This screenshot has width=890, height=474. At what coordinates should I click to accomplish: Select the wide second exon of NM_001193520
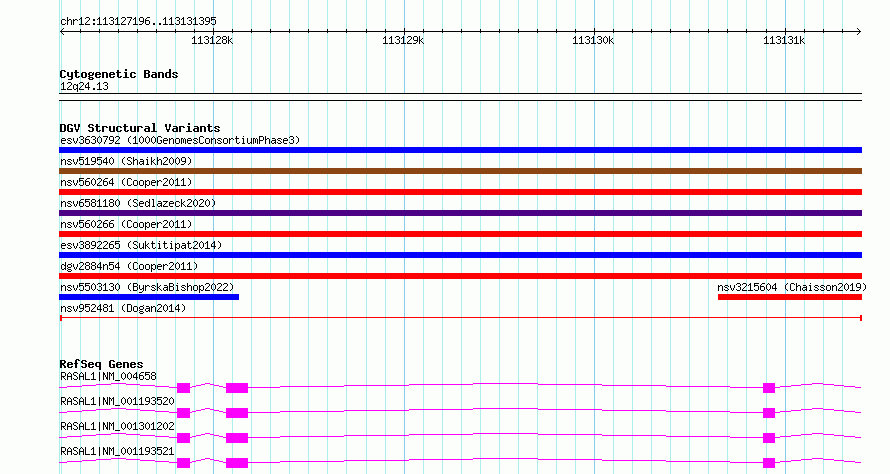pos(237,413)
